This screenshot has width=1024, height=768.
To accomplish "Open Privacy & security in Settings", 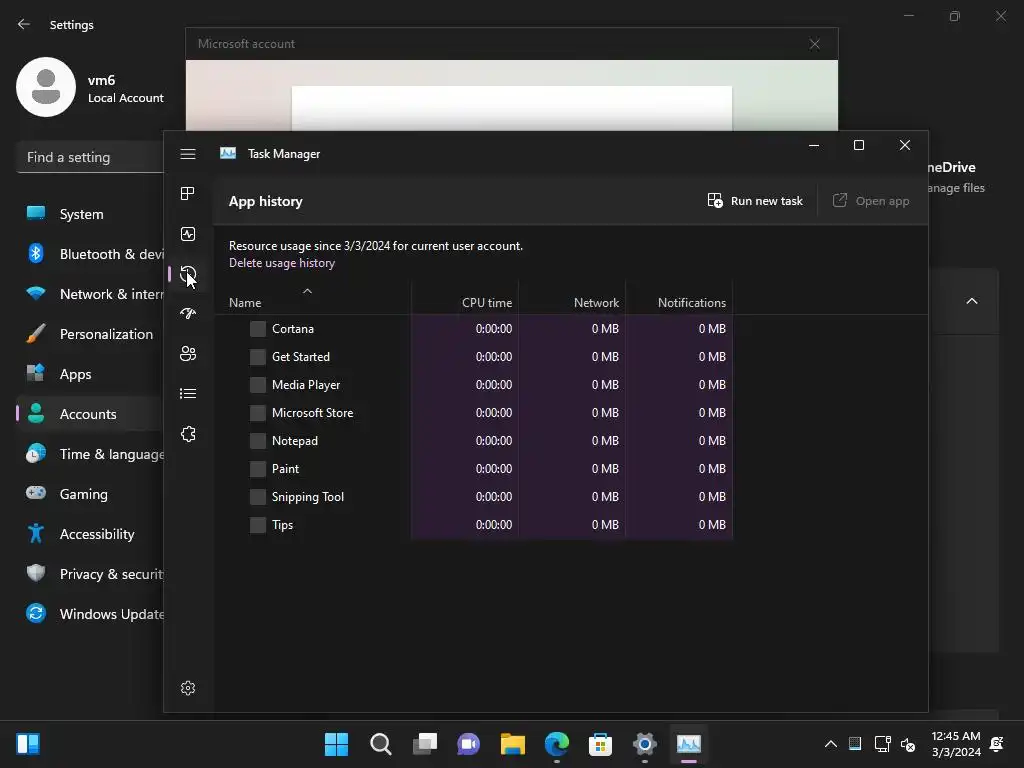I will coord(90,574).
